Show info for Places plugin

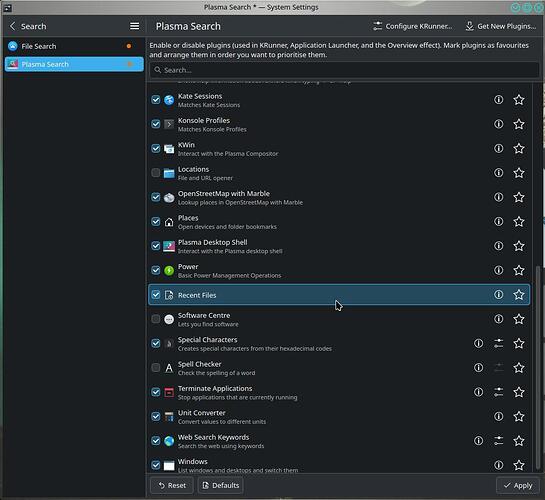pyautogui.click(x=498, y=221)
